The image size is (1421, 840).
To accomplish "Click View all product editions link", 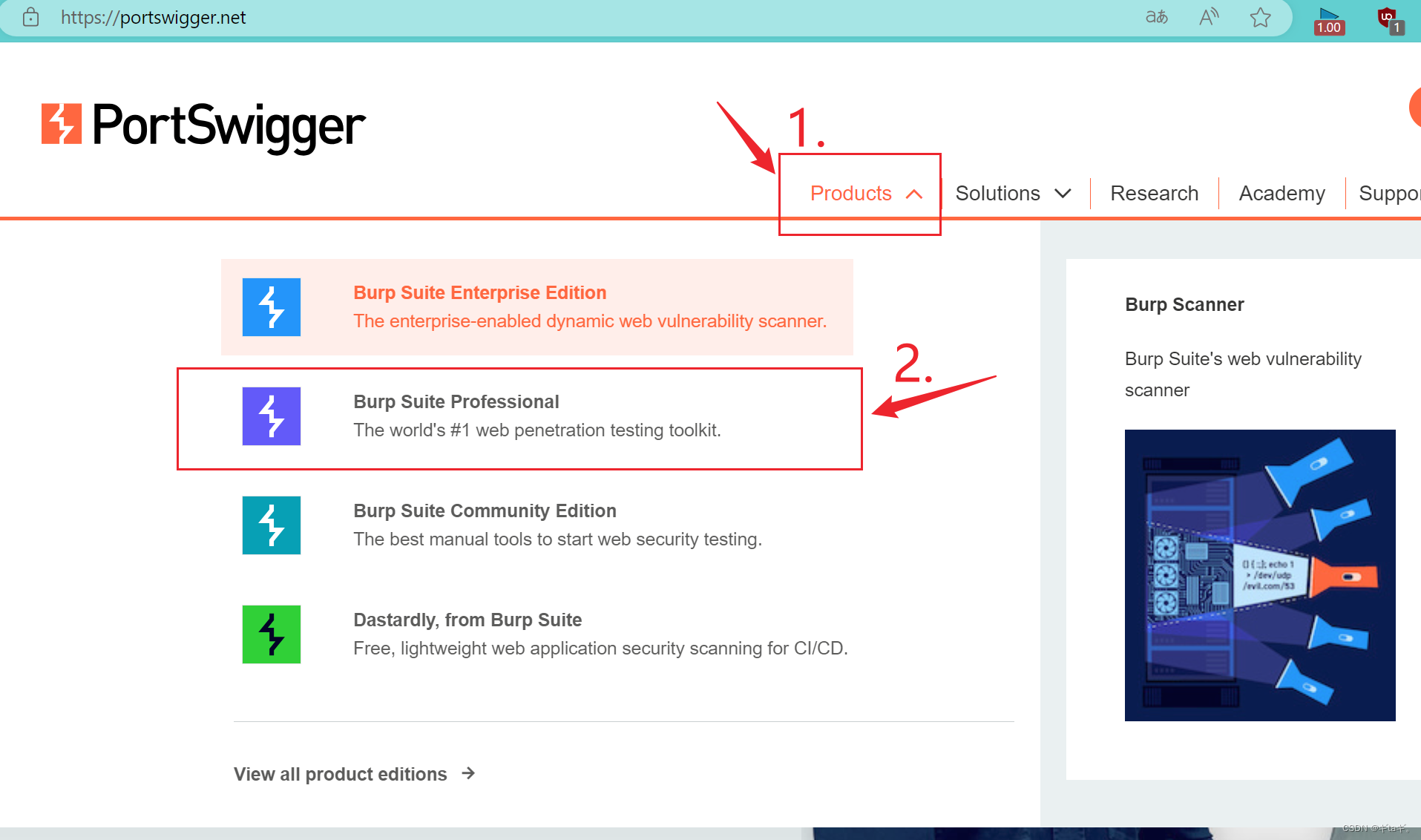I will click(340, 774).
